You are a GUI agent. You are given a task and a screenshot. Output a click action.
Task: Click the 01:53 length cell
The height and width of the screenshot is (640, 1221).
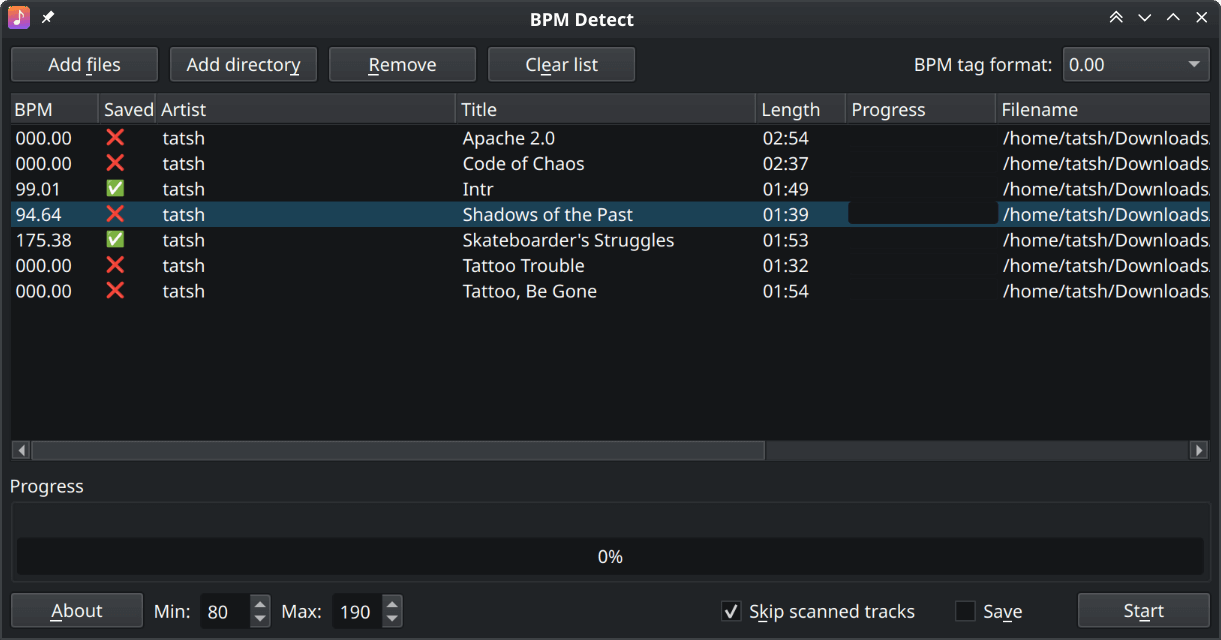point(786,240)
